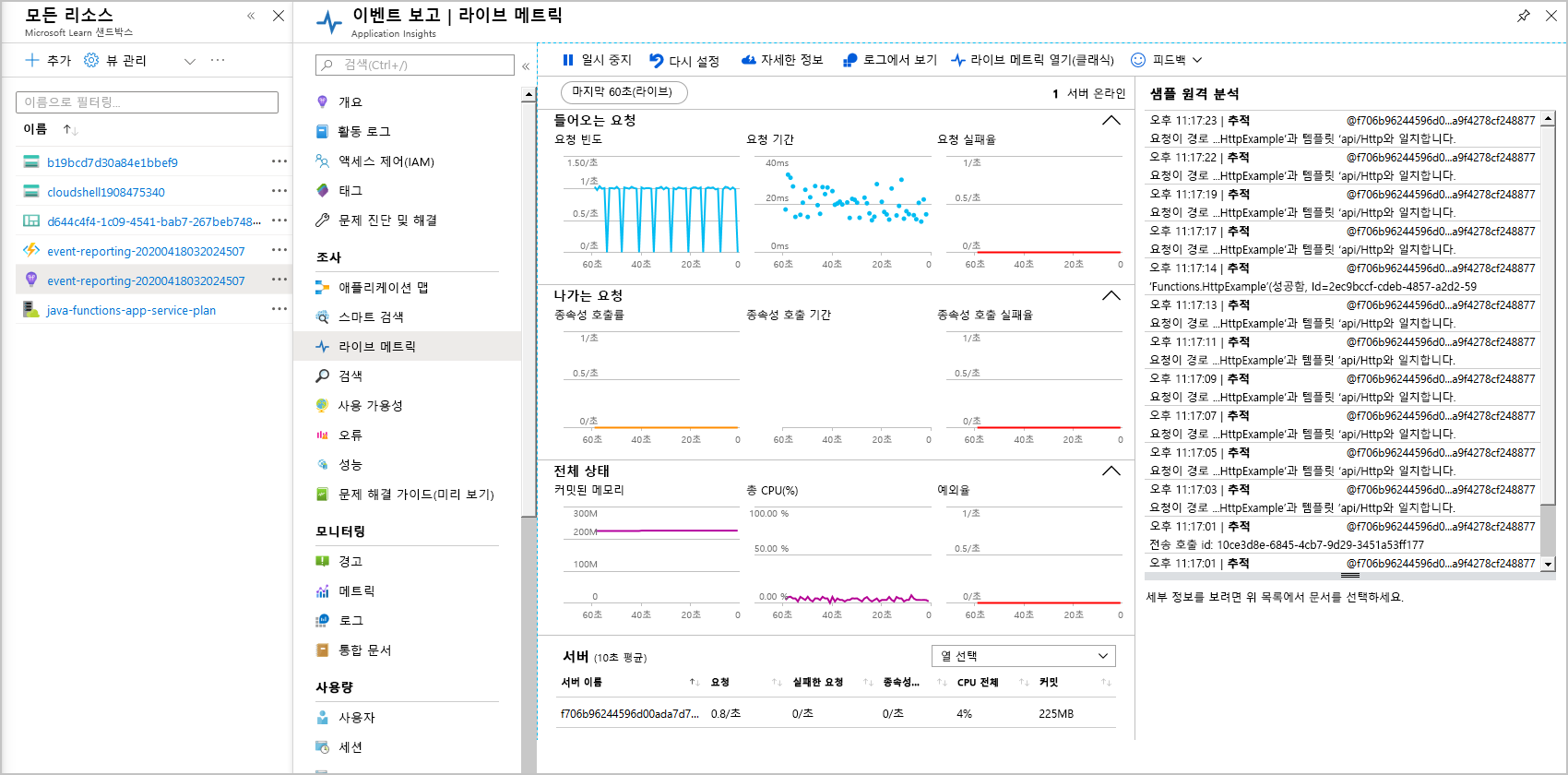Screen dimensions: 1568x775
Task: Open ellipsis menu for java-functions-app-service-plan
Action: pyautogui.click(x=279, y=309)
